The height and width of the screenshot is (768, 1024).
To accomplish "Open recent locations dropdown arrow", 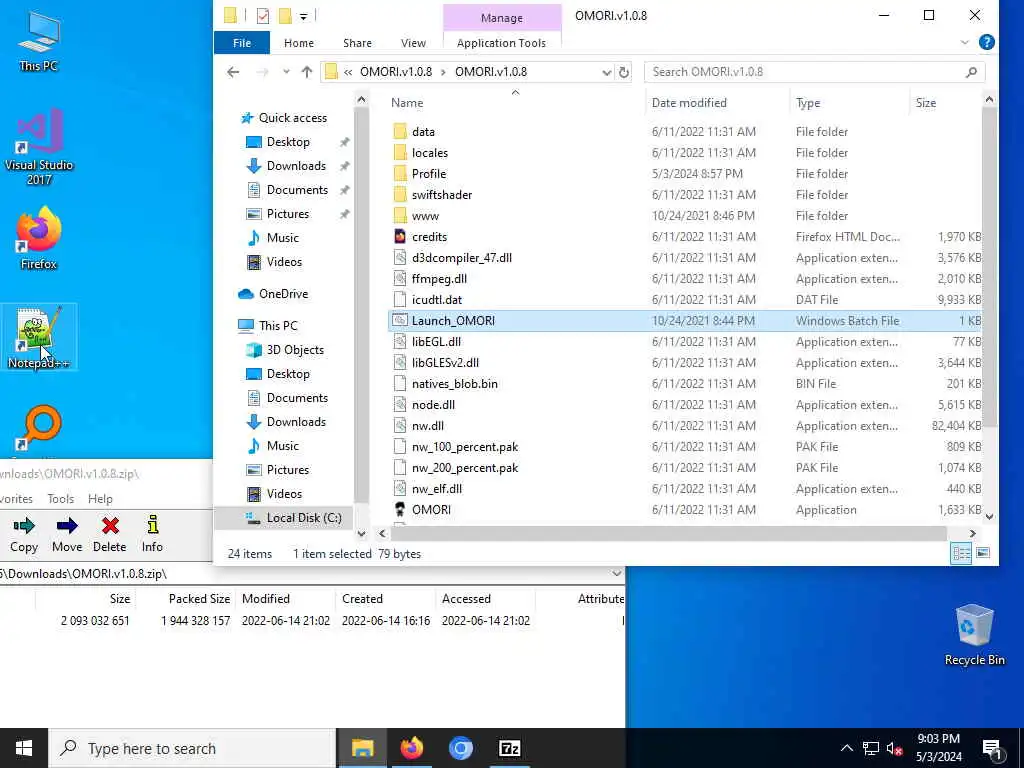I will pyautogui.click(x=285, y=72).
